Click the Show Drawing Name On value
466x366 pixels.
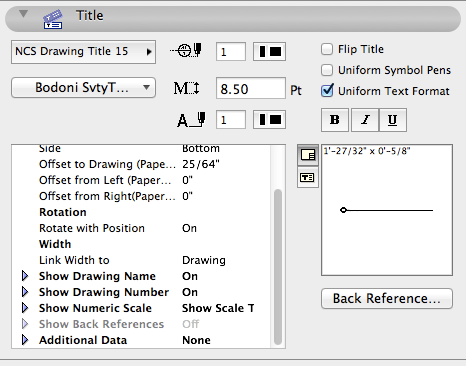click(190, 276)
